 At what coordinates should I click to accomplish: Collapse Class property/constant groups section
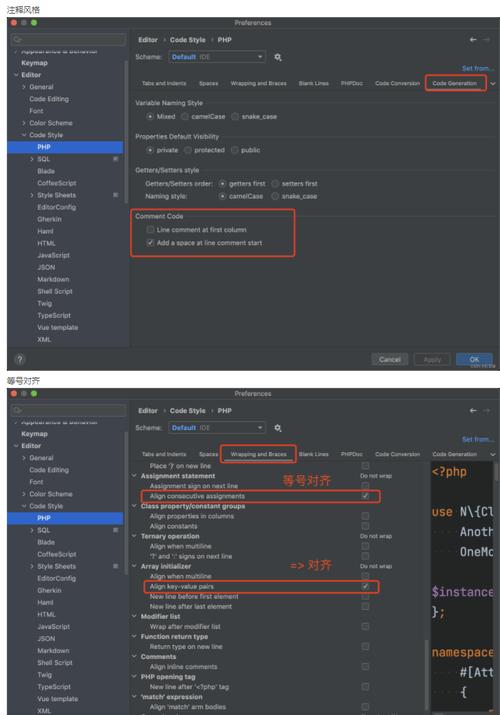(x=134, y=506)
